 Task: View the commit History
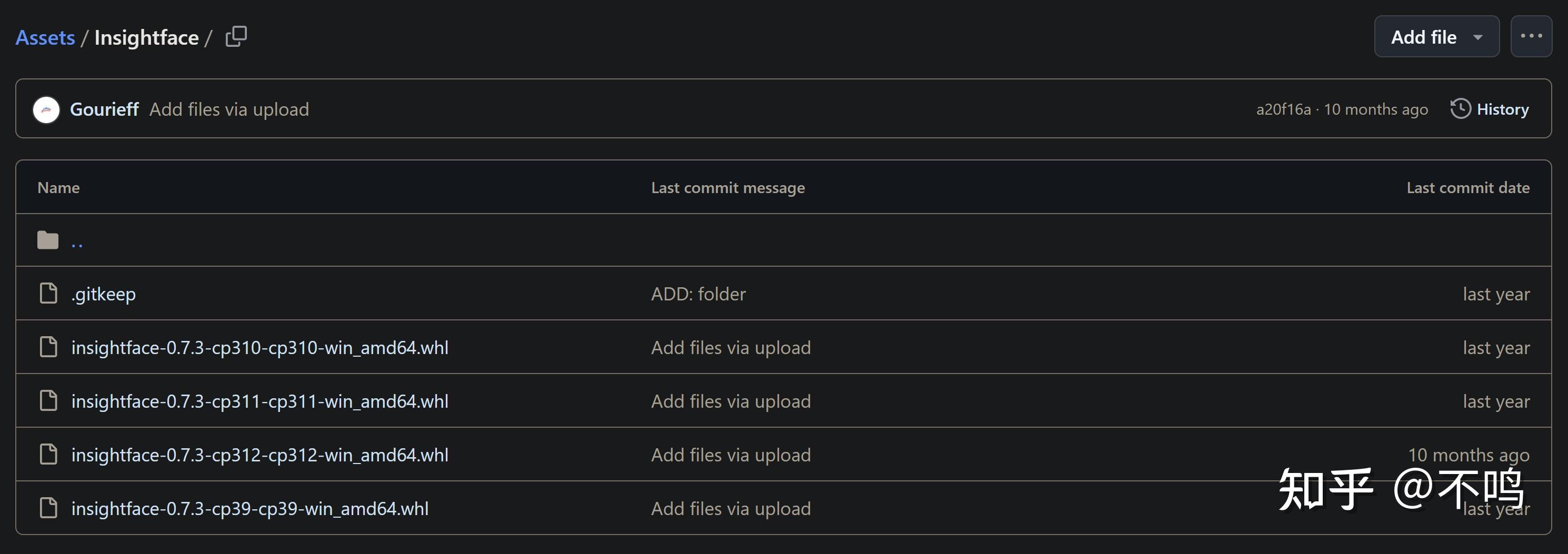coord(1502,109)
